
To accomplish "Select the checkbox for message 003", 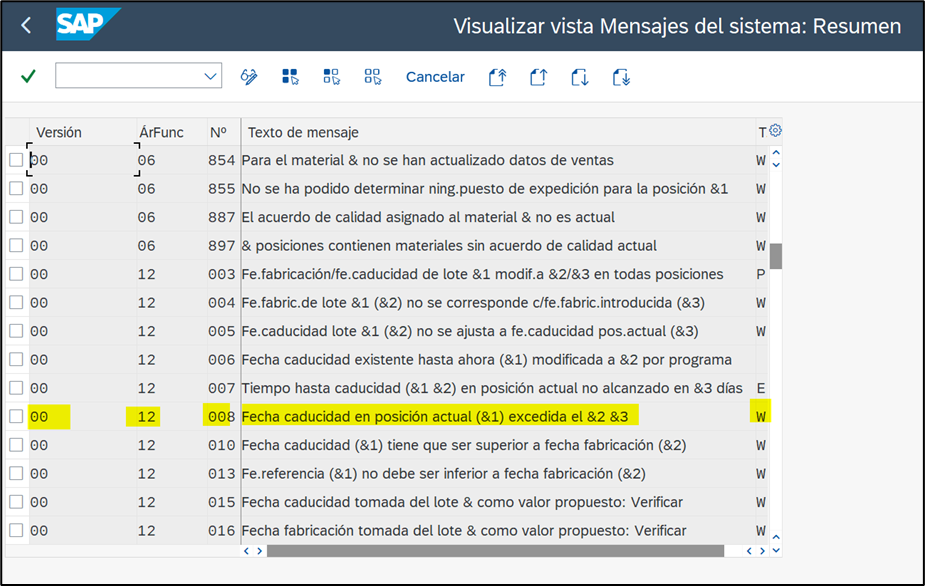I will pyautogui.click(x=16, y=274).
